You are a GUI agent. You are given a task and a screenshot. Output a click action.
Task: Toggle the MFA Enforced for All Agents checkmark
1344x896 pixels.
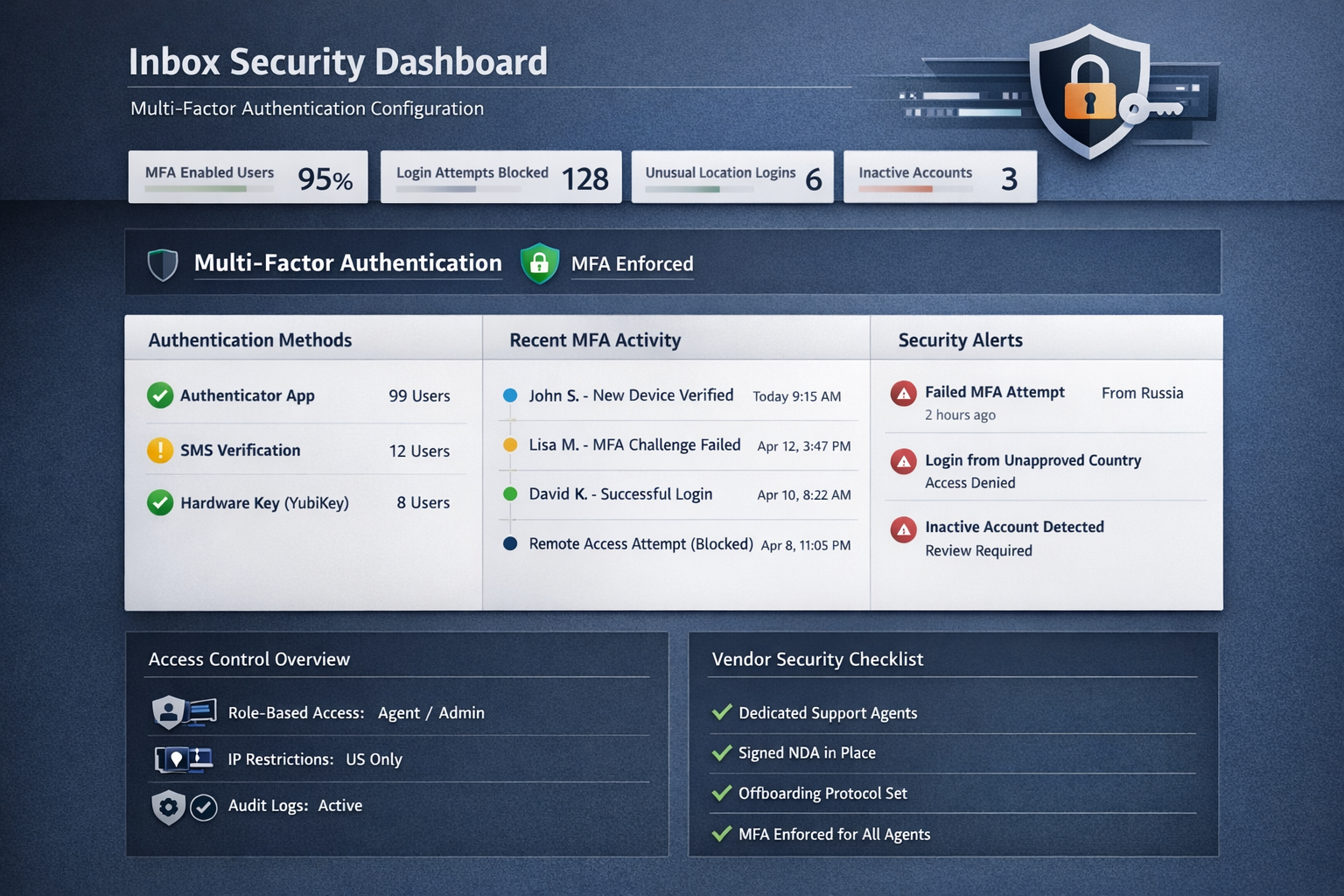tap(722, 834)
